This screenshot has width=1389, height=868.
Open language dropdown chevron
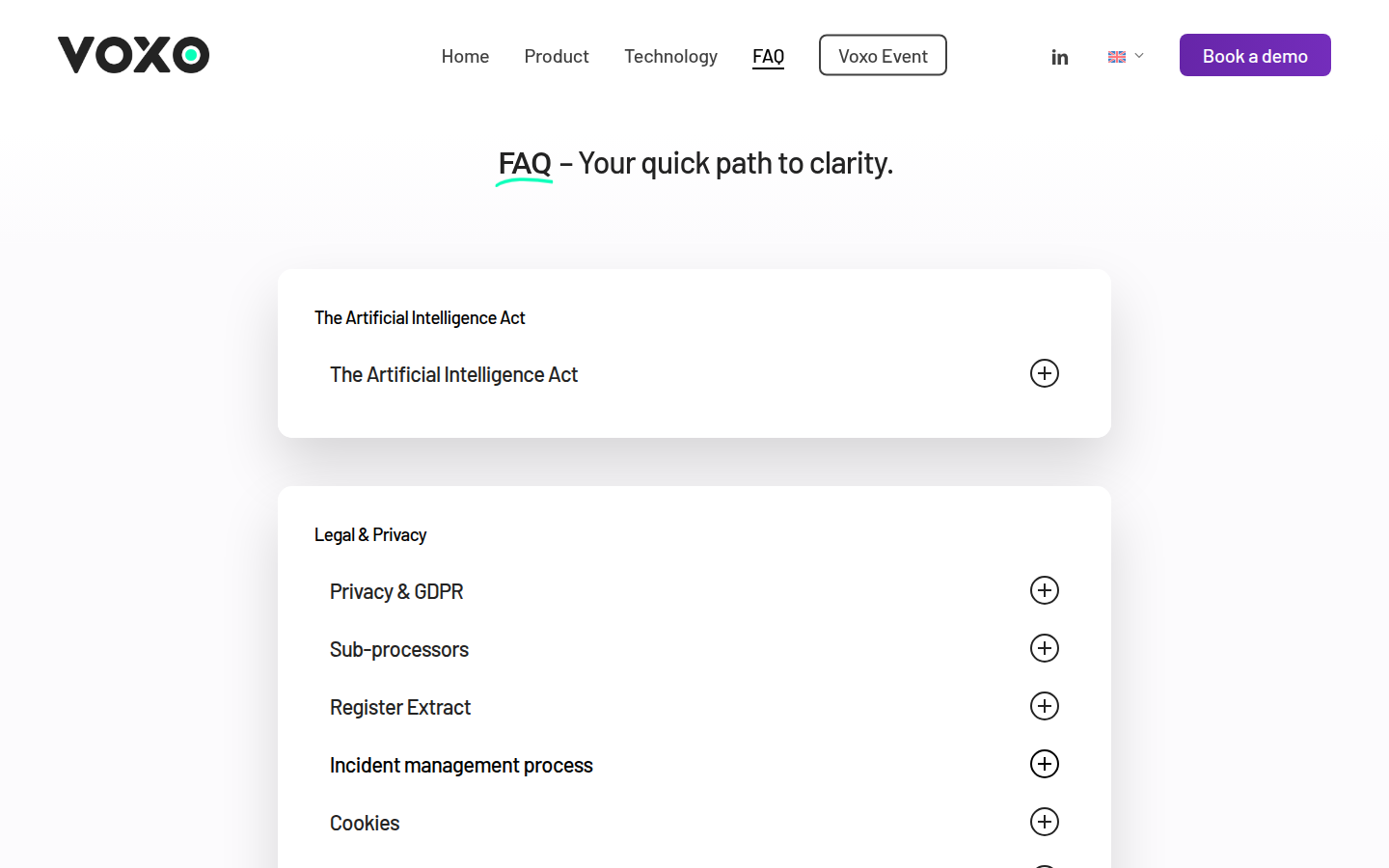(x=1139, y=56)
